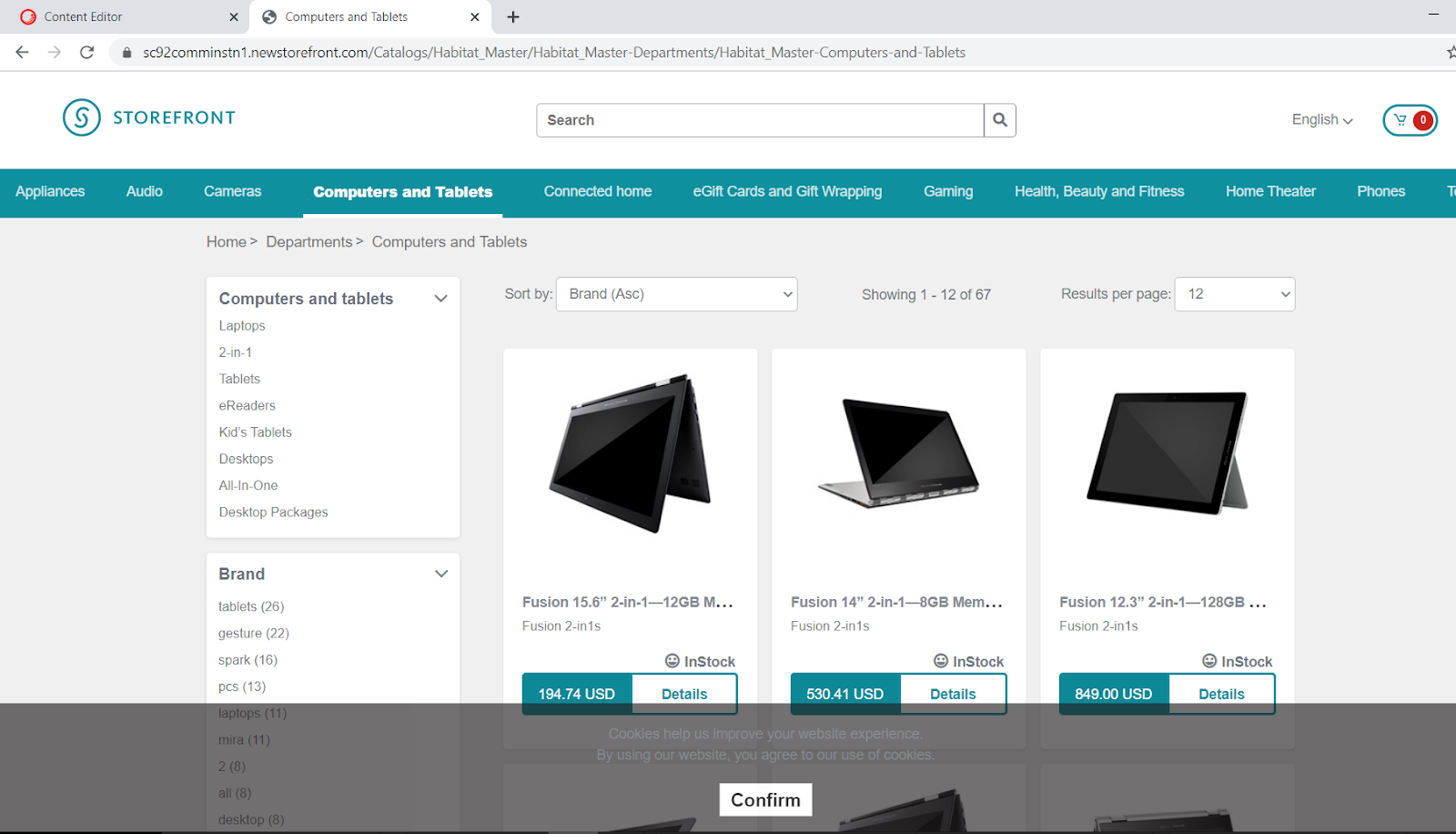Click the browser forward arrow

tap(55, 52)
